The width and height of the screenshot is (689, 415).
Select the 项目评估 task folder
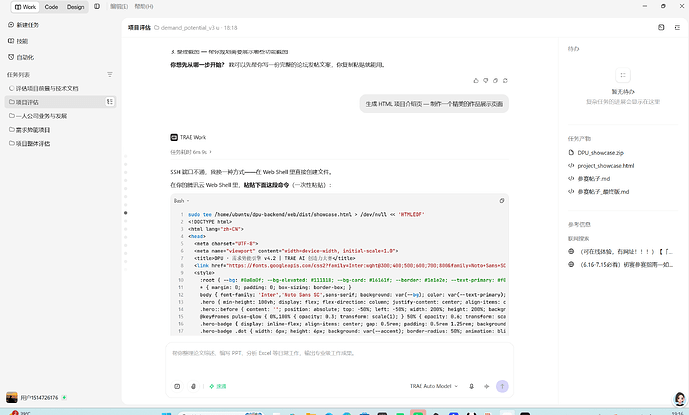point(61,102)
